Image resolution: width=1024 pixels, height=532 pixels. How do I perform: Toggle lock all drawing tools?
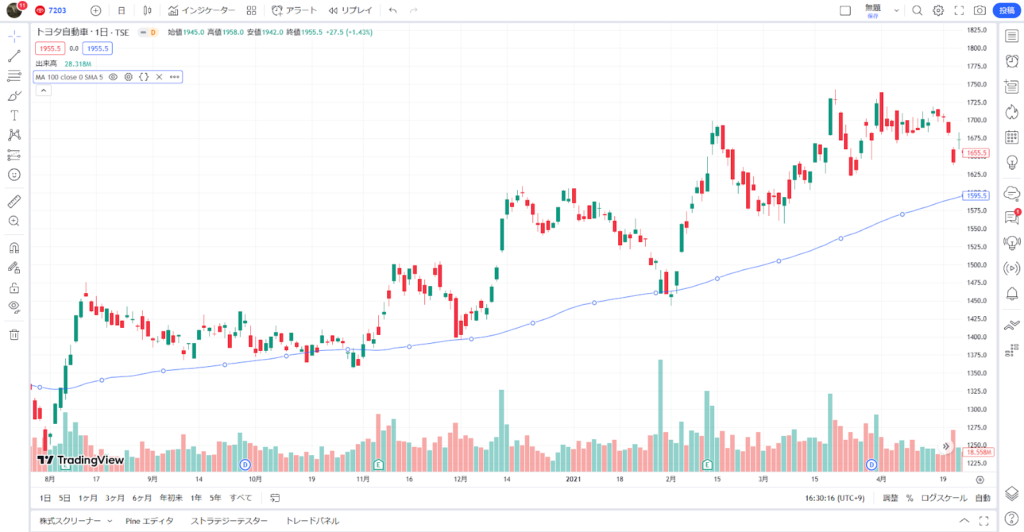point(14,288)
